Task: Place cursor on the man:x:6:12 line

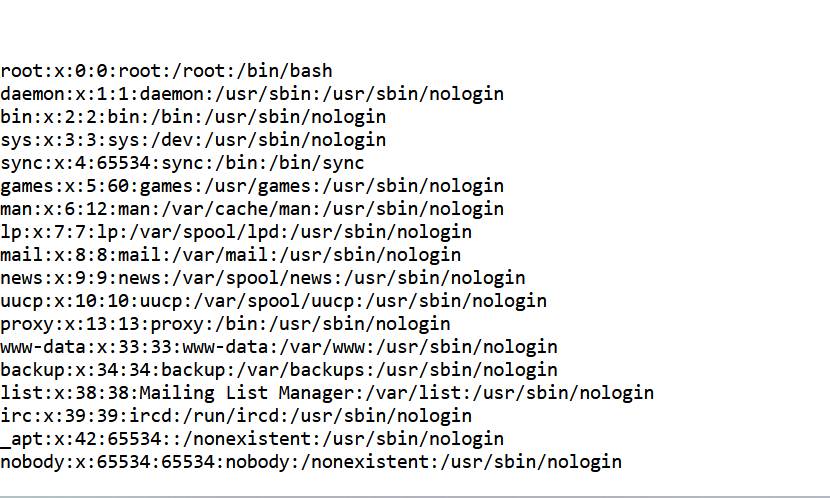Action: pos(250,209)
